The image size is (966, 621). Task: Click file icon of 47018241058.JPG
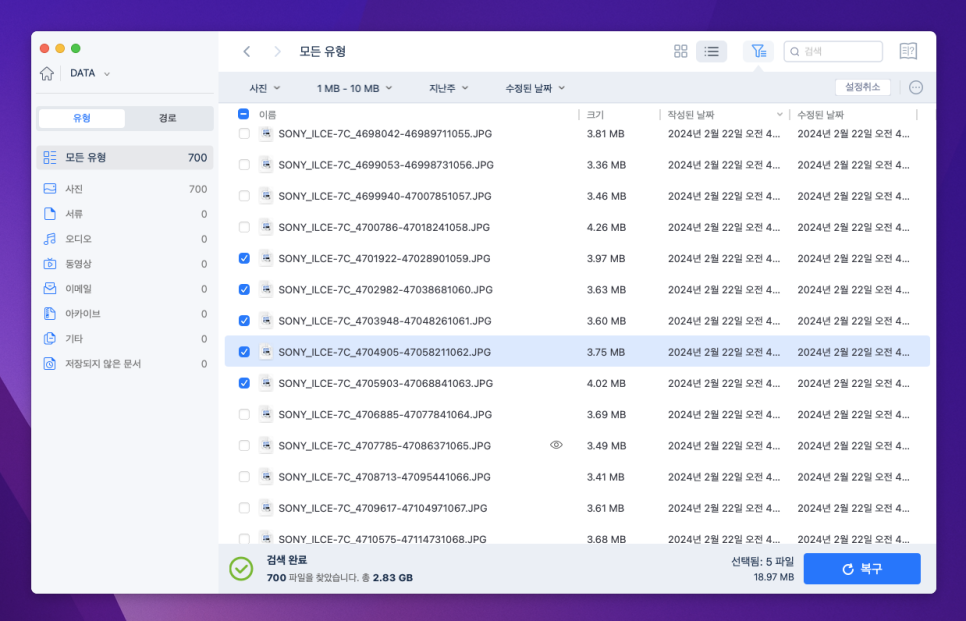266,227
